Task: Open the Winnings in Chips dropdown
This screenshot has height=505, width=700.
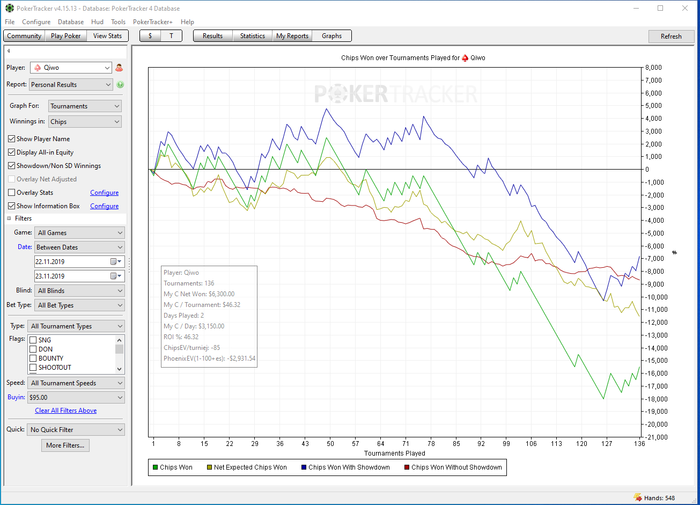Action: tap(85, 122)
